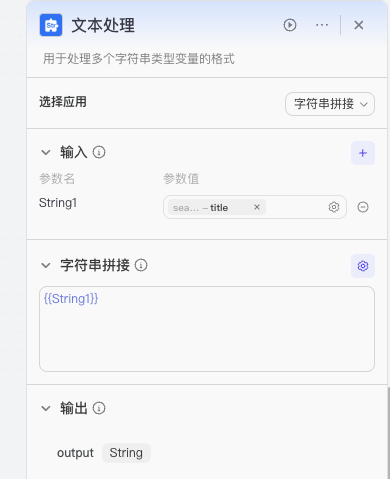Remove the sea... – title variable tag

[x=257, y=207]
